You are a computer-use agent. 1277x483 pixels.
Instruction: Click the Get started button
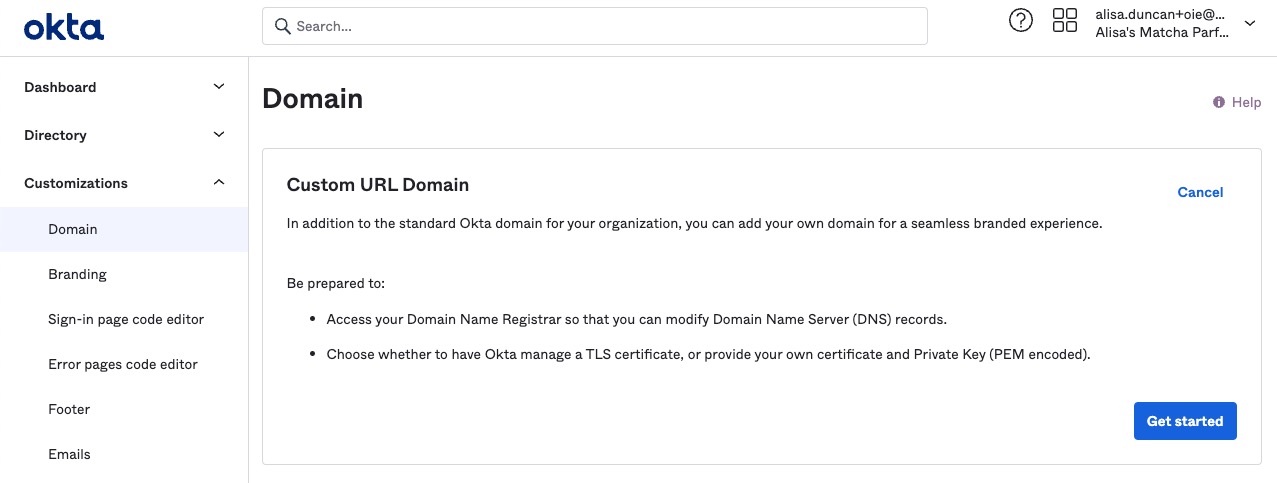point(1185,421)
